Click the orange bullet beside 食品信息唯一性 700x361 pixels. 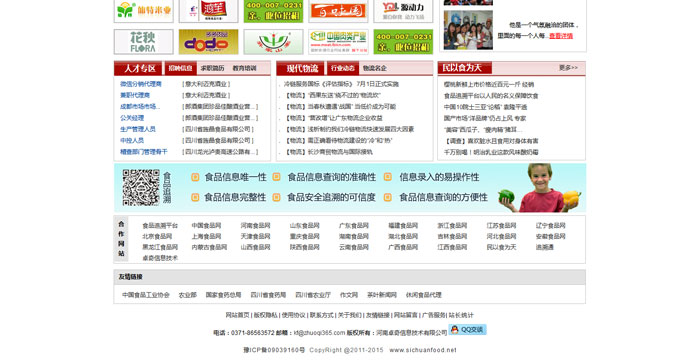click(195, 177)
